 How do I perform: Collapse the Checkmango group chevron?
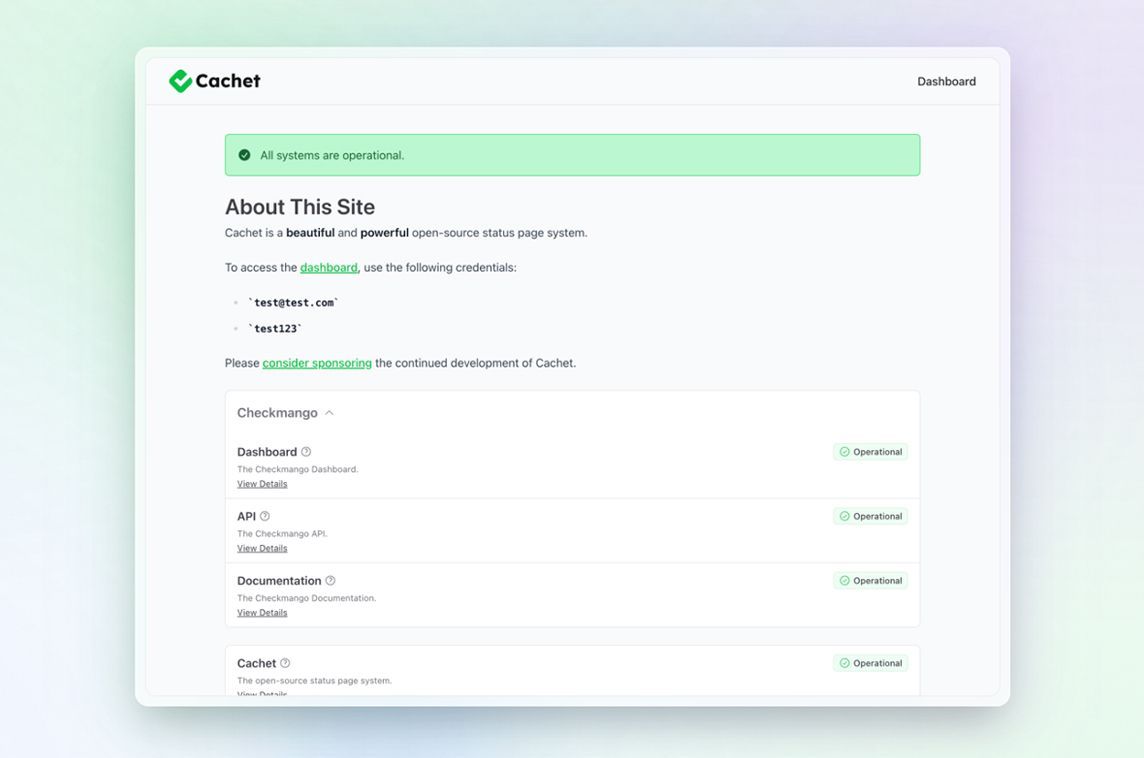[329, 413]
